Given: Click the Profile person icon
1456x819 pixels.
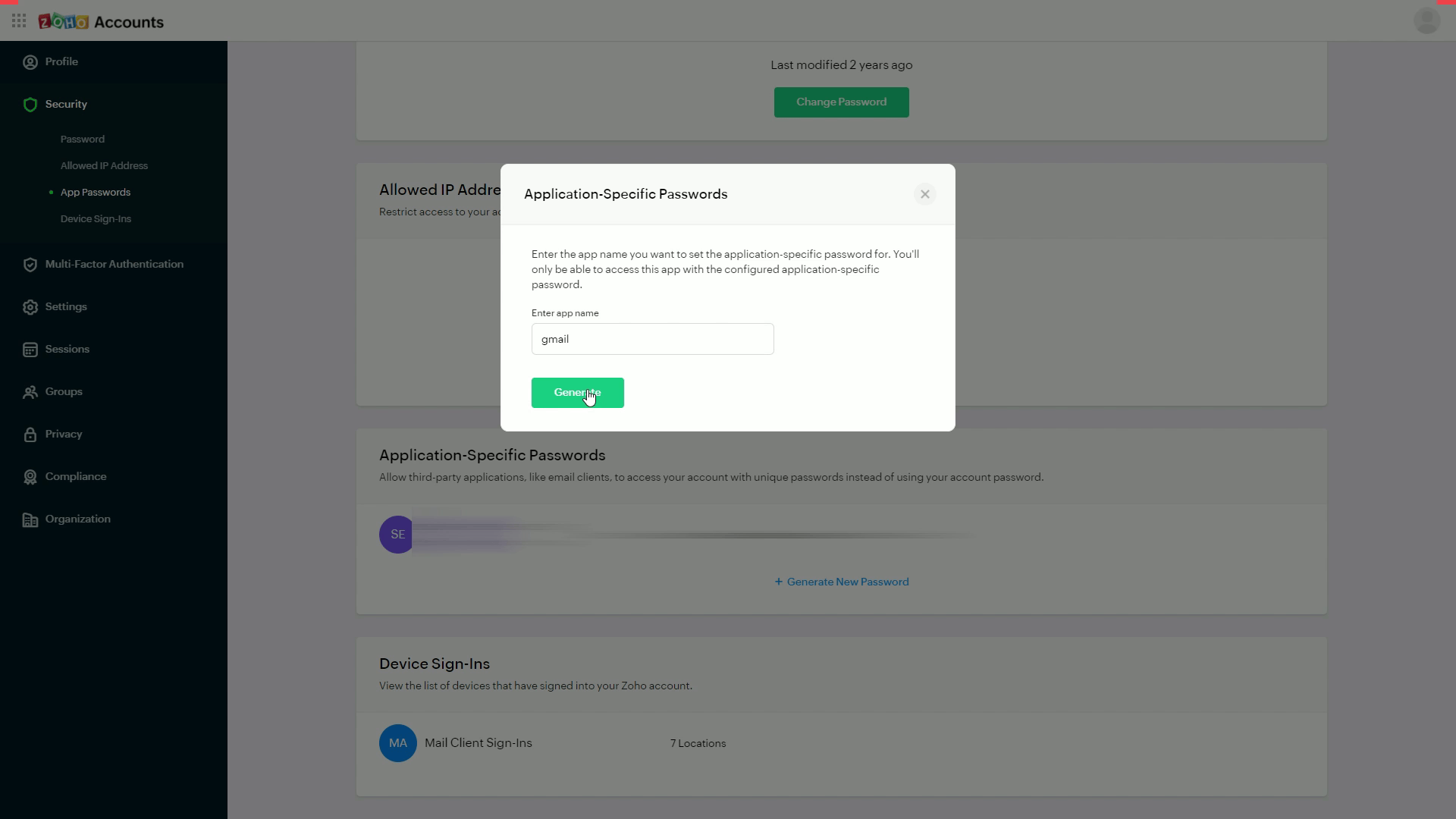Looking at the screenshot, I should click(30, 62).
